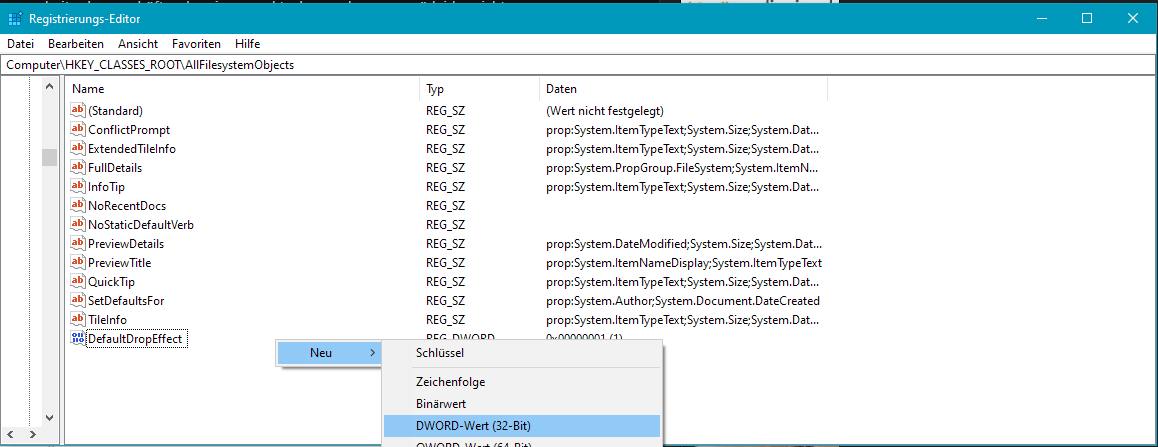Screen dimensions: 1158x447
Task: Open the Hilfe menu
Action: (247, 44)
